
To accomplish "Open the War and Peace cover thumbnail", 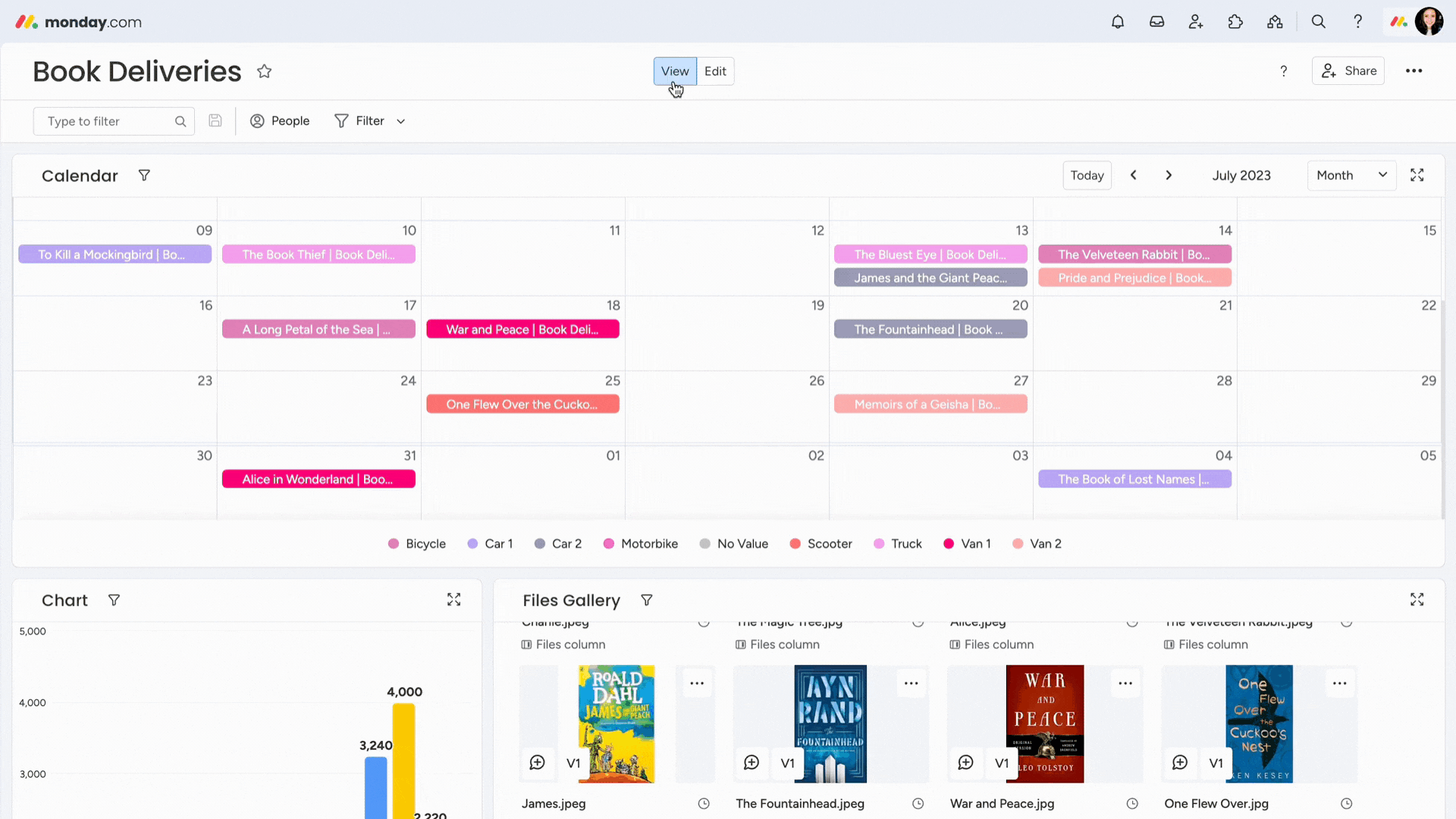I will 1045,723.
